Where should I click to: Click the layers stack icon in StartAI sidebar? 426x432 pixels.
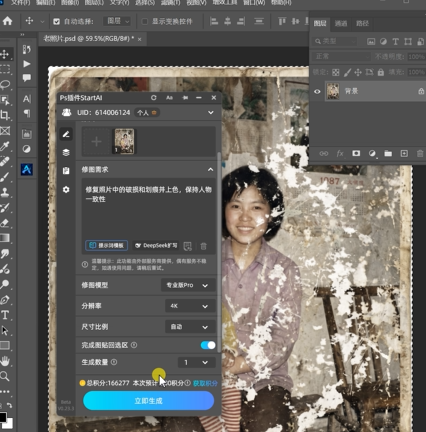coord(66,153)
